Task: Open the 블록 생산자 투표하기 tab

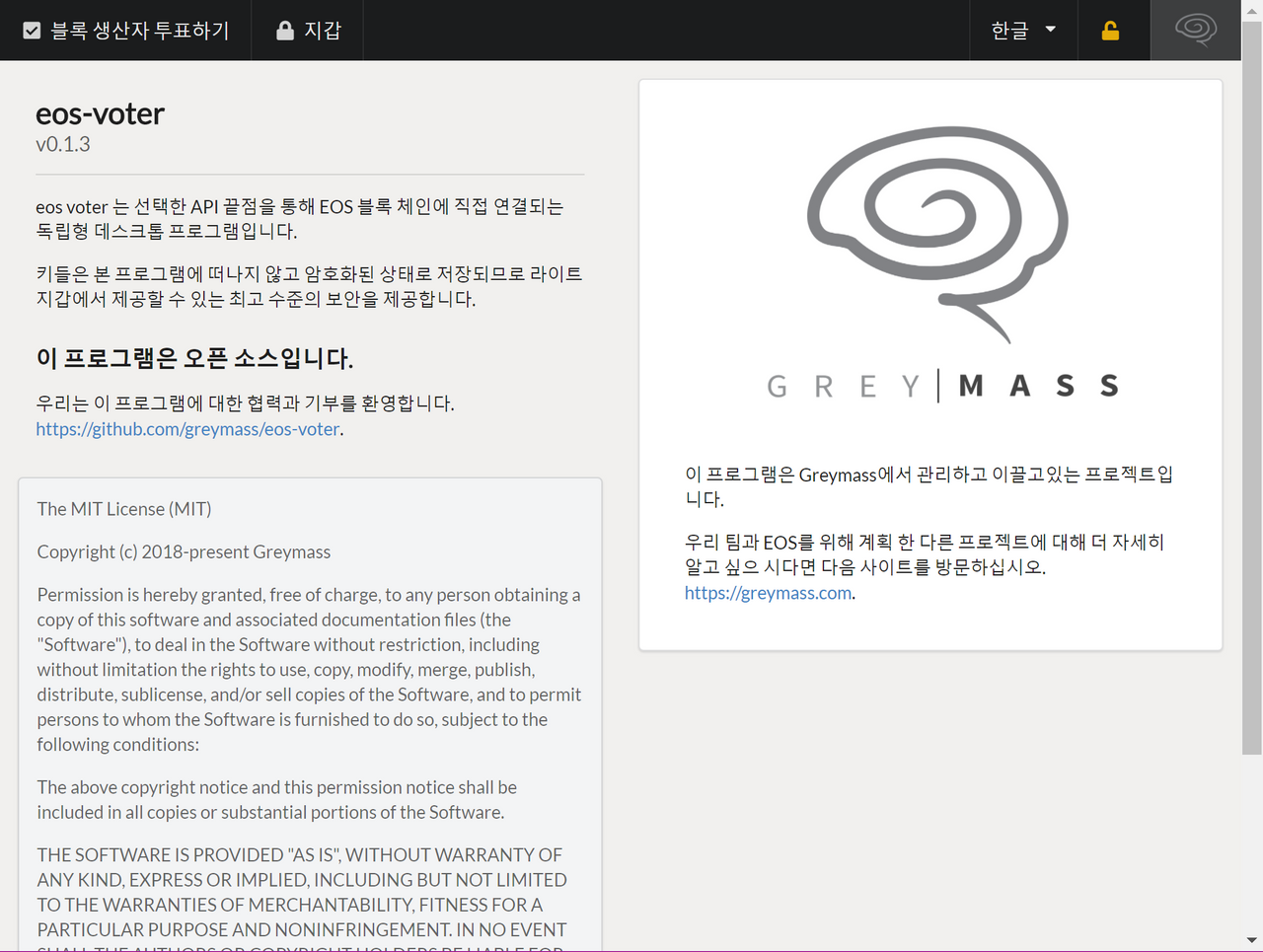Action: click(139, 31)
